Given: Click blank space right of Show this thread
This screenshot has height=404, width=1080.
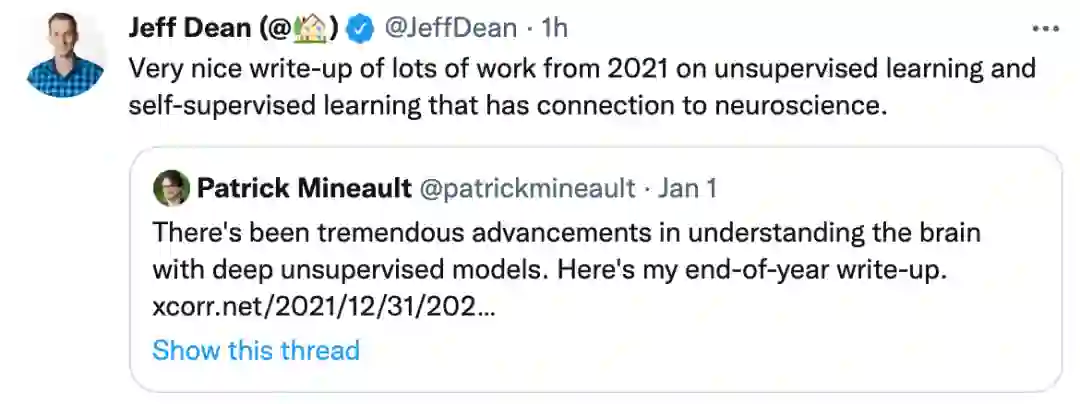Looking at the screenshot, I should (x=700, y=350).
